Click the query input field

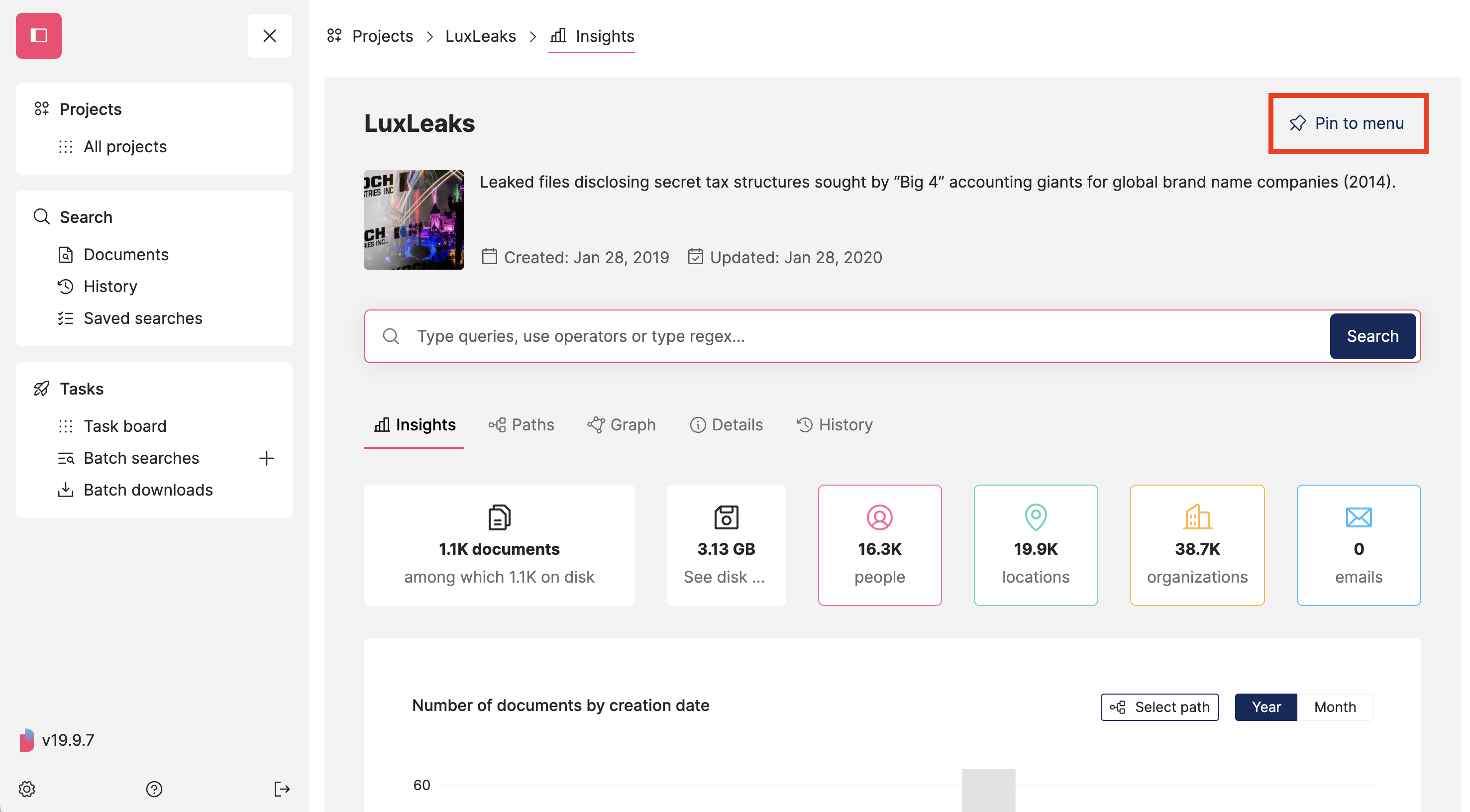(x=799, y=336)
